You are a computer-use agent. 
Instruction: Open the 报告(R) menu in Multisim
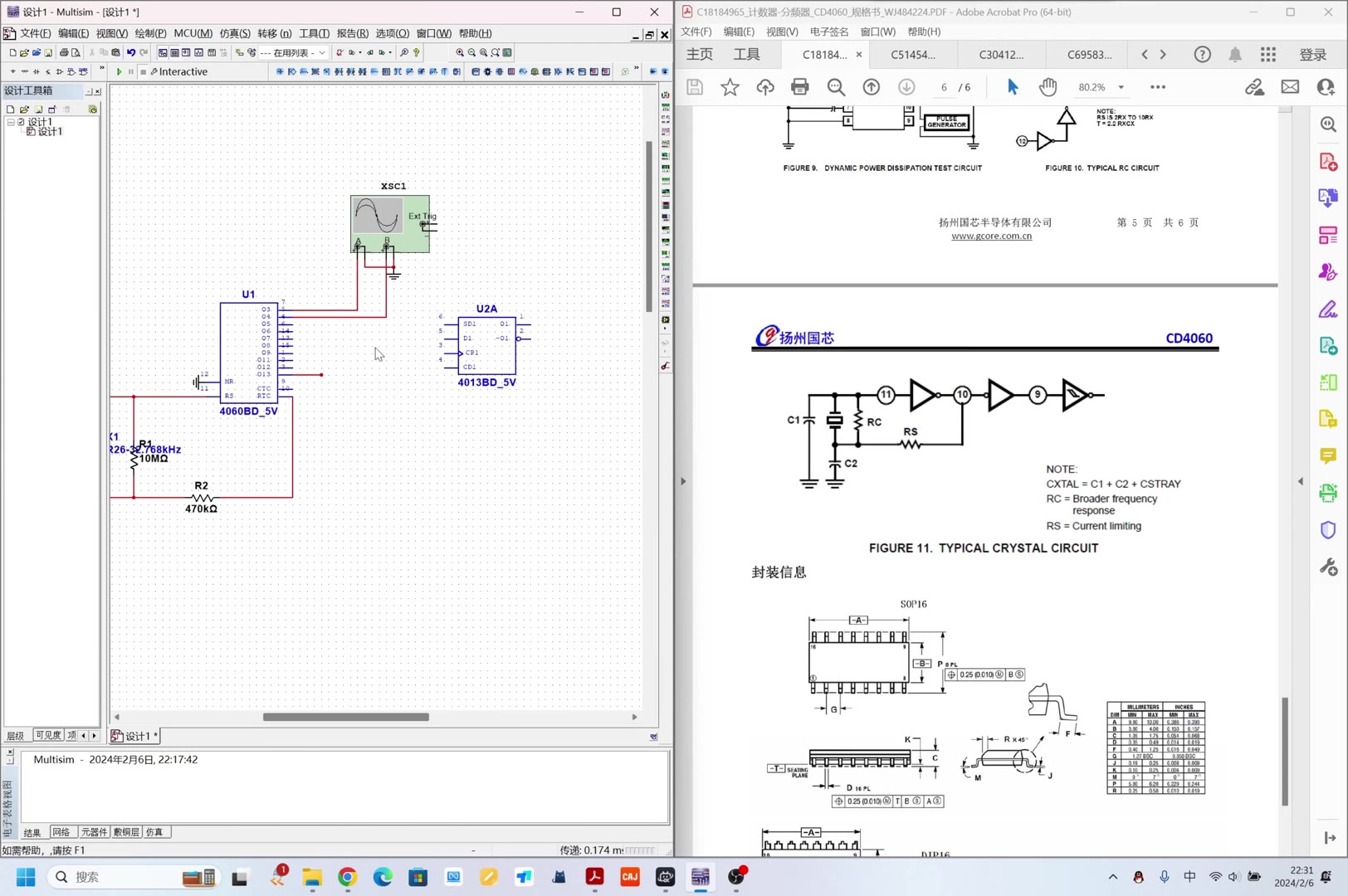coord(352,33)
